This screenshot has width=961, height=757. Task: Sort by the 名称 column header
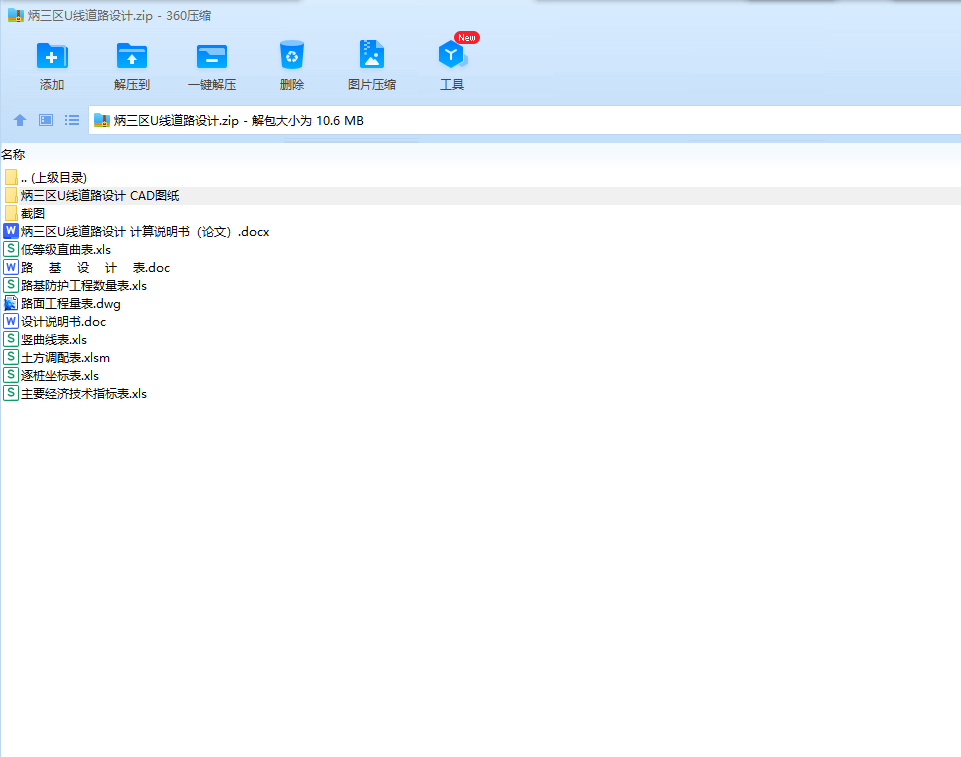tap(13, 154)
